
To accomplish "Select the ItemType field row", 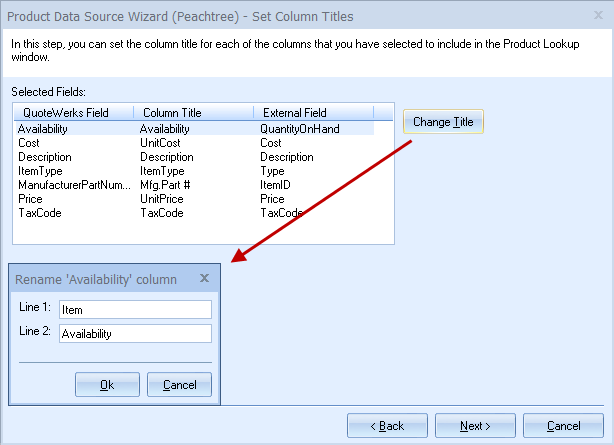I will (x=195, y=171).
